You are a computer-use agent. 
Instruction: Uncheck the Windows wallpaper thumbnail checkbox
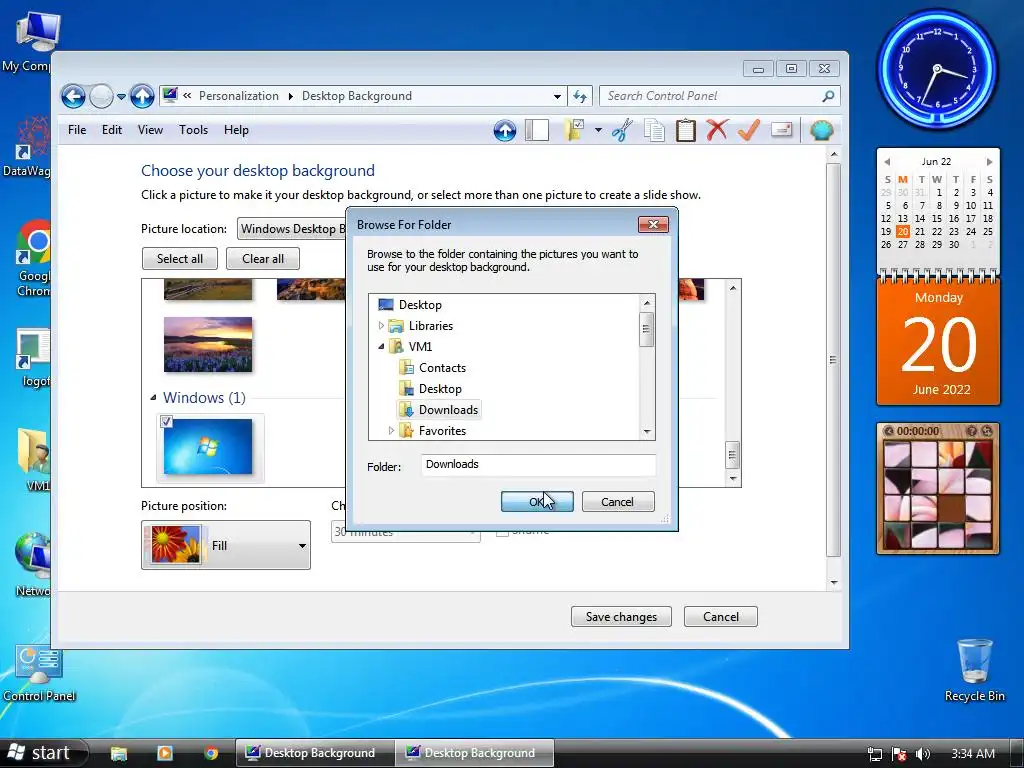167,421
